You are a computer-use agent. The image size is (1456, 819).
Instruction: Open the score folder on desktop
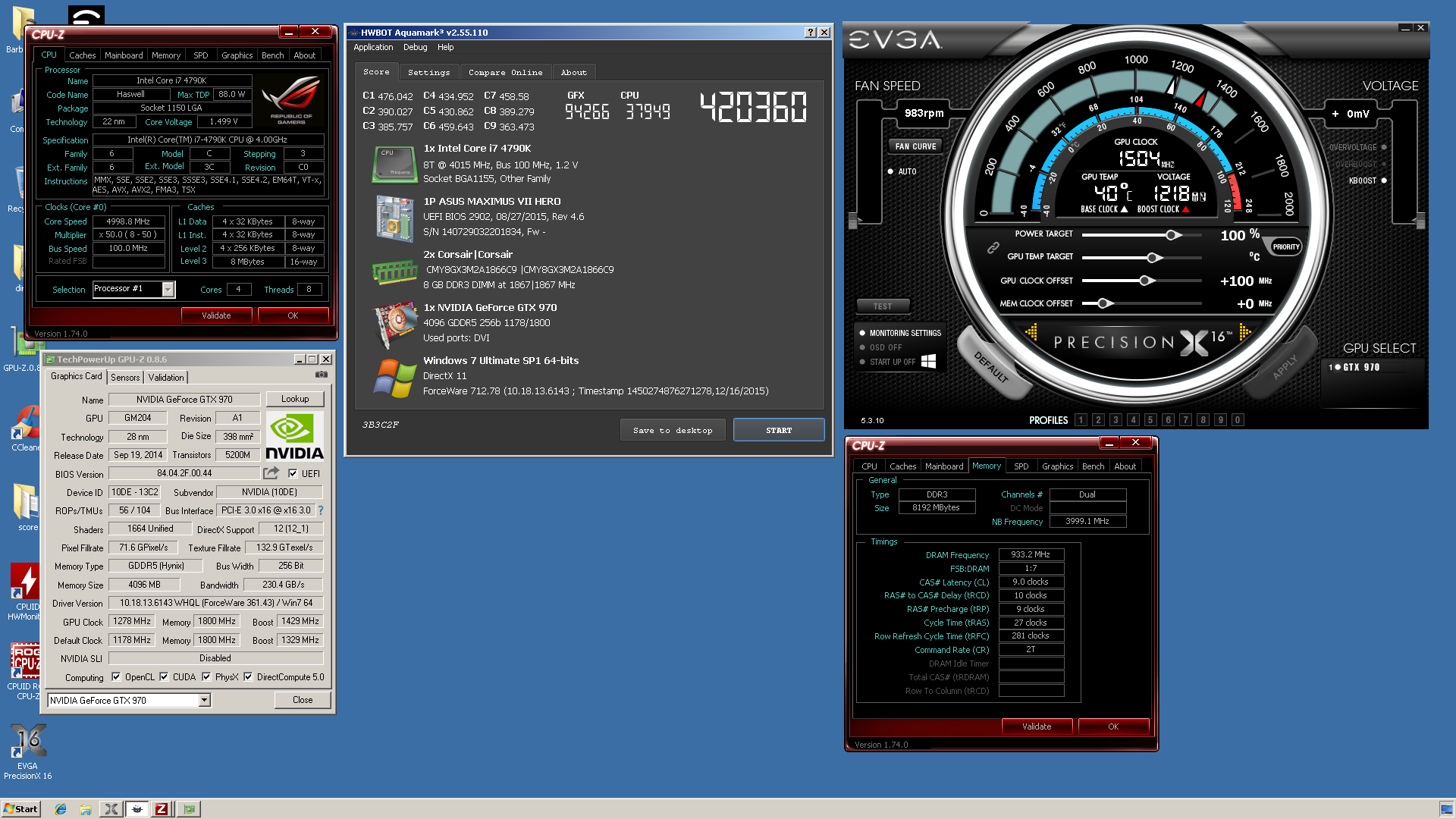click(27, 507)
